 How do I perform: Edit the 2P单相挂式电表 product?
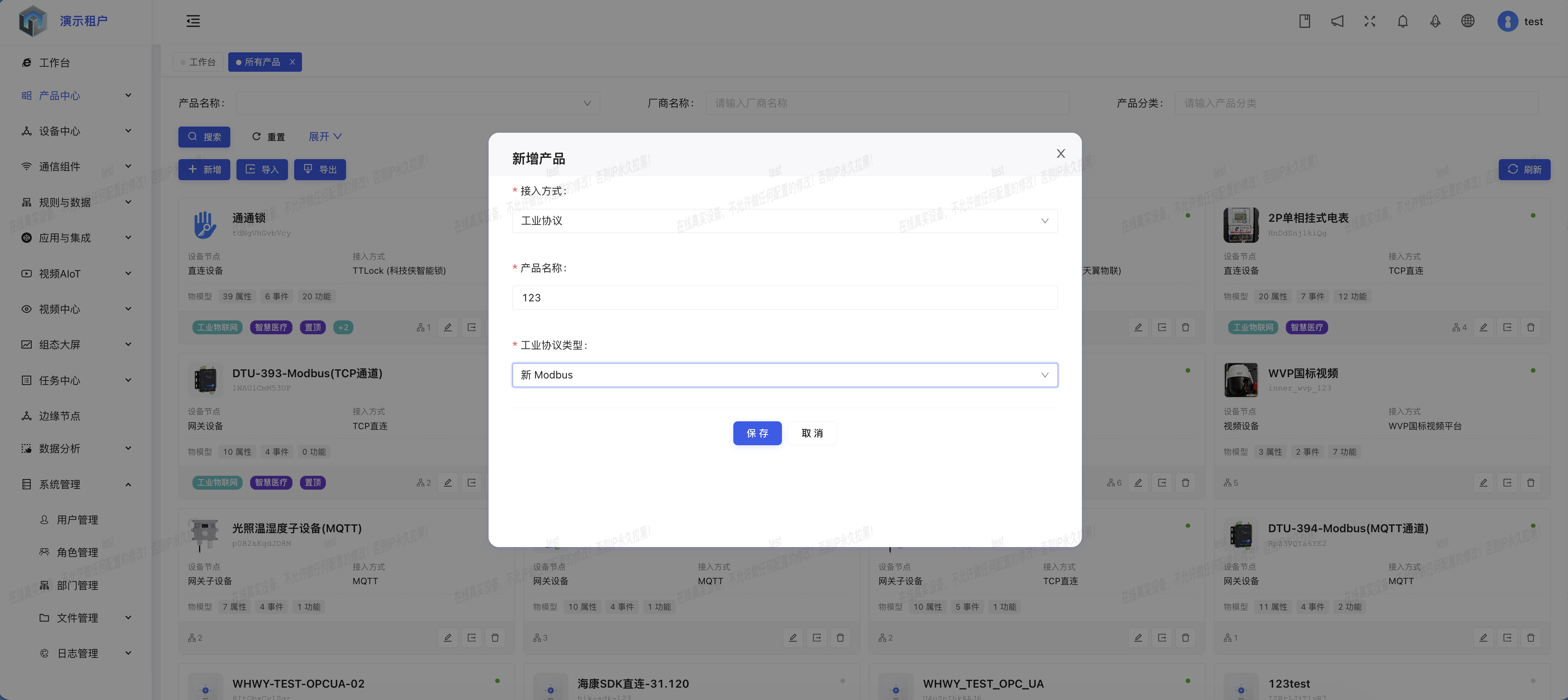[1484, 327]
